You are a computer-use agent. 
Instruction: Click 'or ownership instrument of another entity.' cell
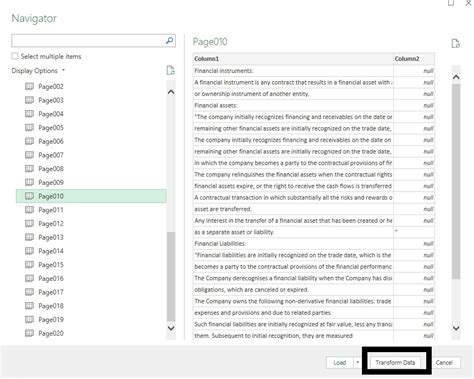(x=293, y=94)
